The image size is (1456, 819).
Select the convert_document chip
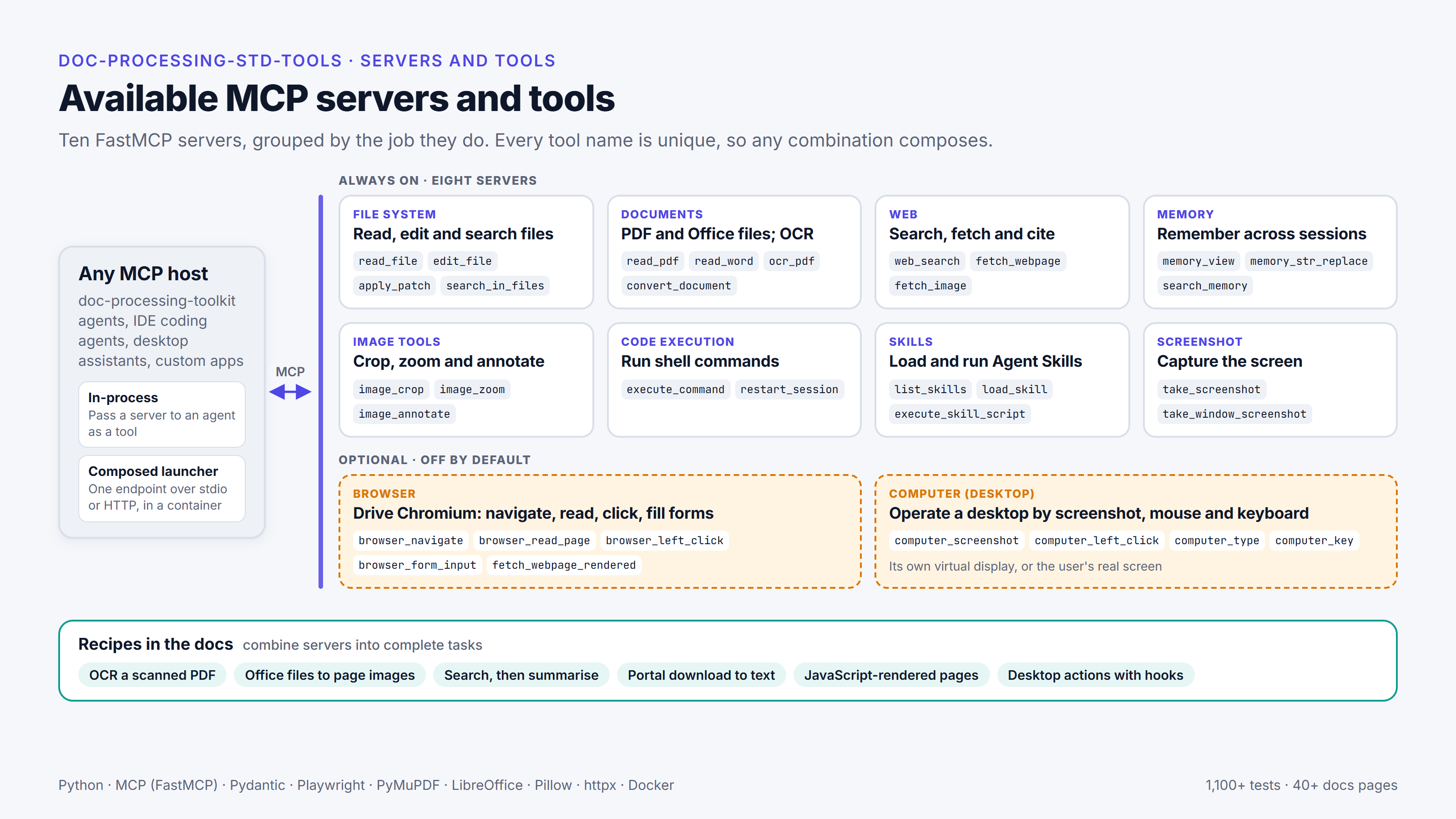679,286
